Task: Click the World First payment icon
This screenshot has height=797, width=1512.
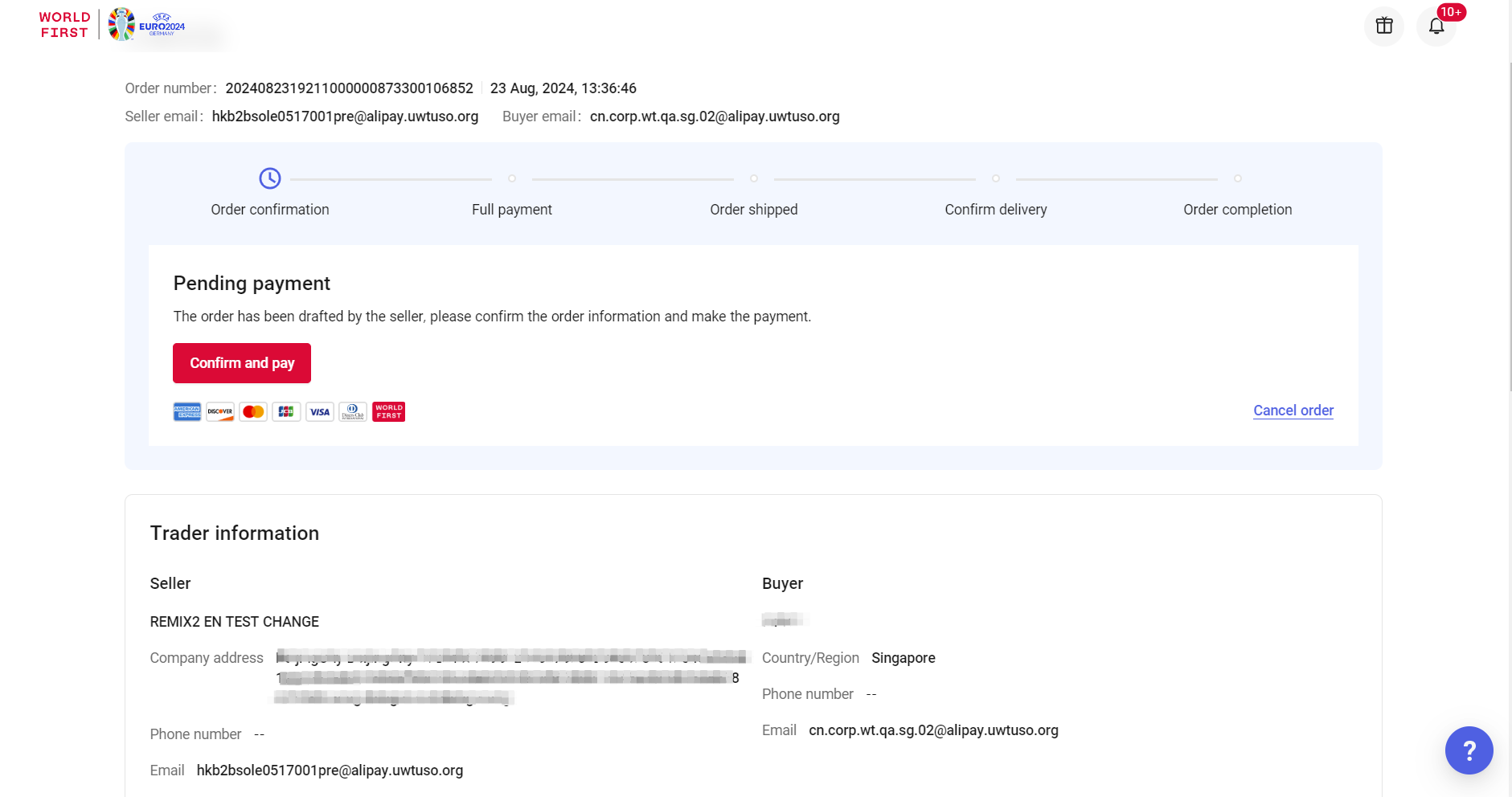Action: click(388, 412)
